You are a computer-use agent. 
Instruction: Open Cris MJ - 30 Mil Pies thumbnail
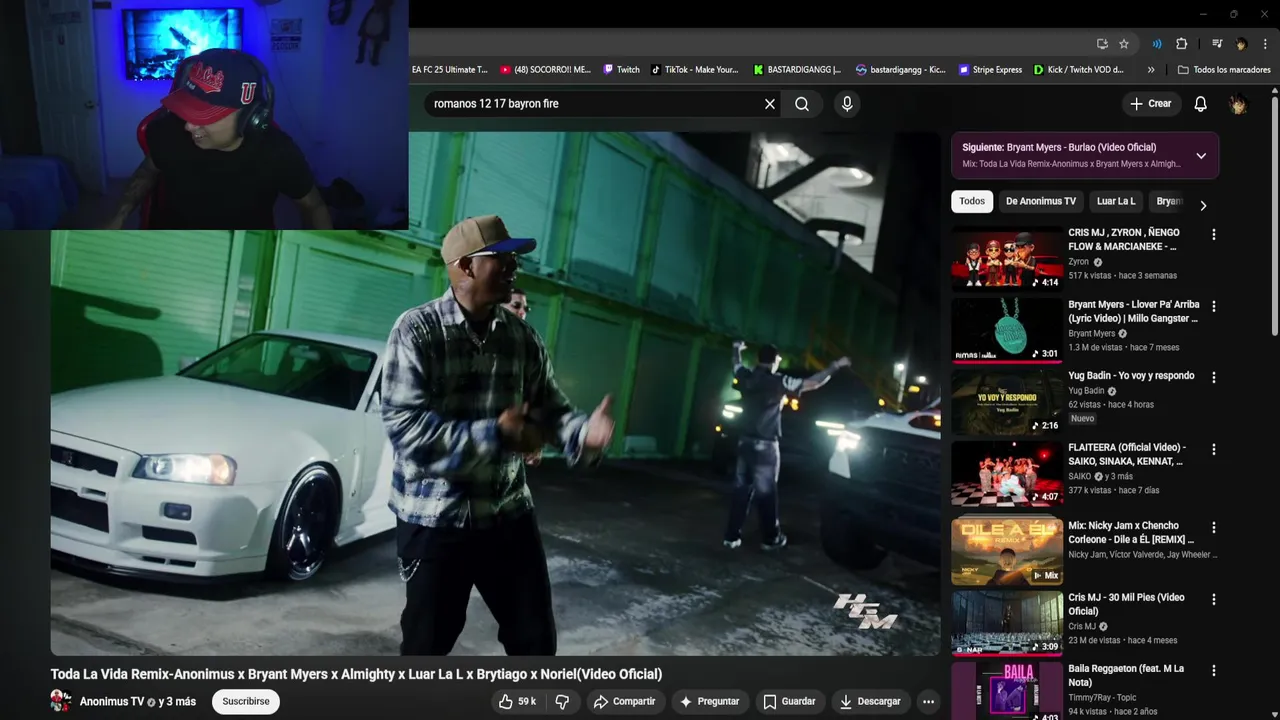pos(1007,622)
